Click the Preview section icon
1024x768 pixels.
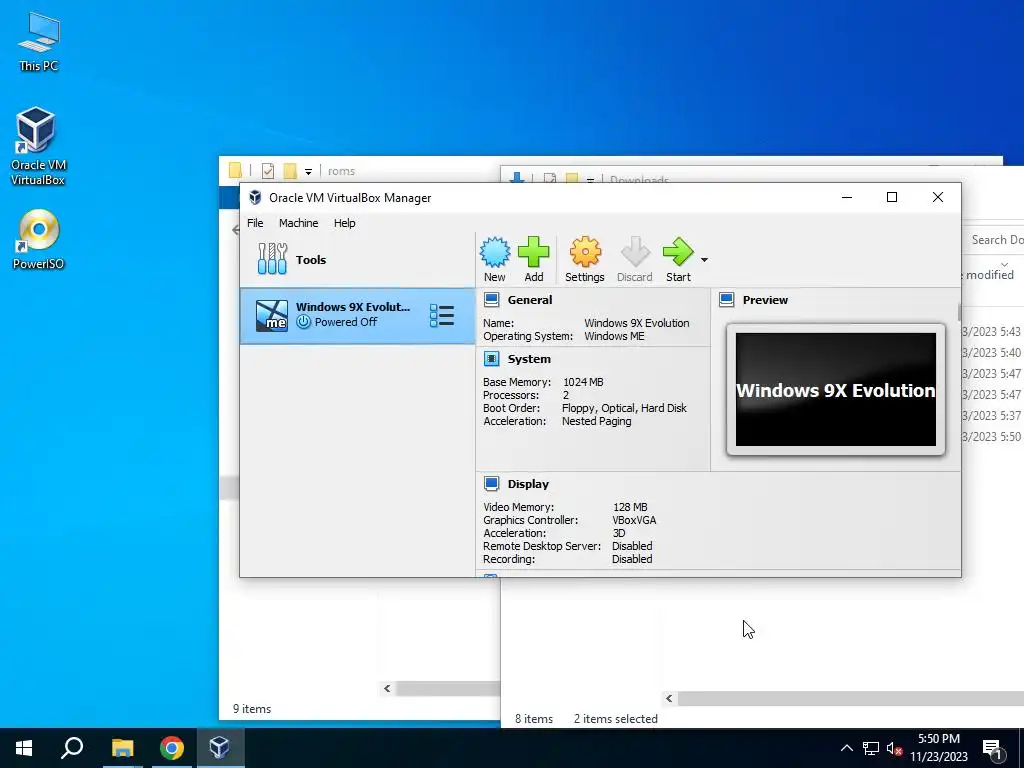pyautogui.click(x=726, y=300)
